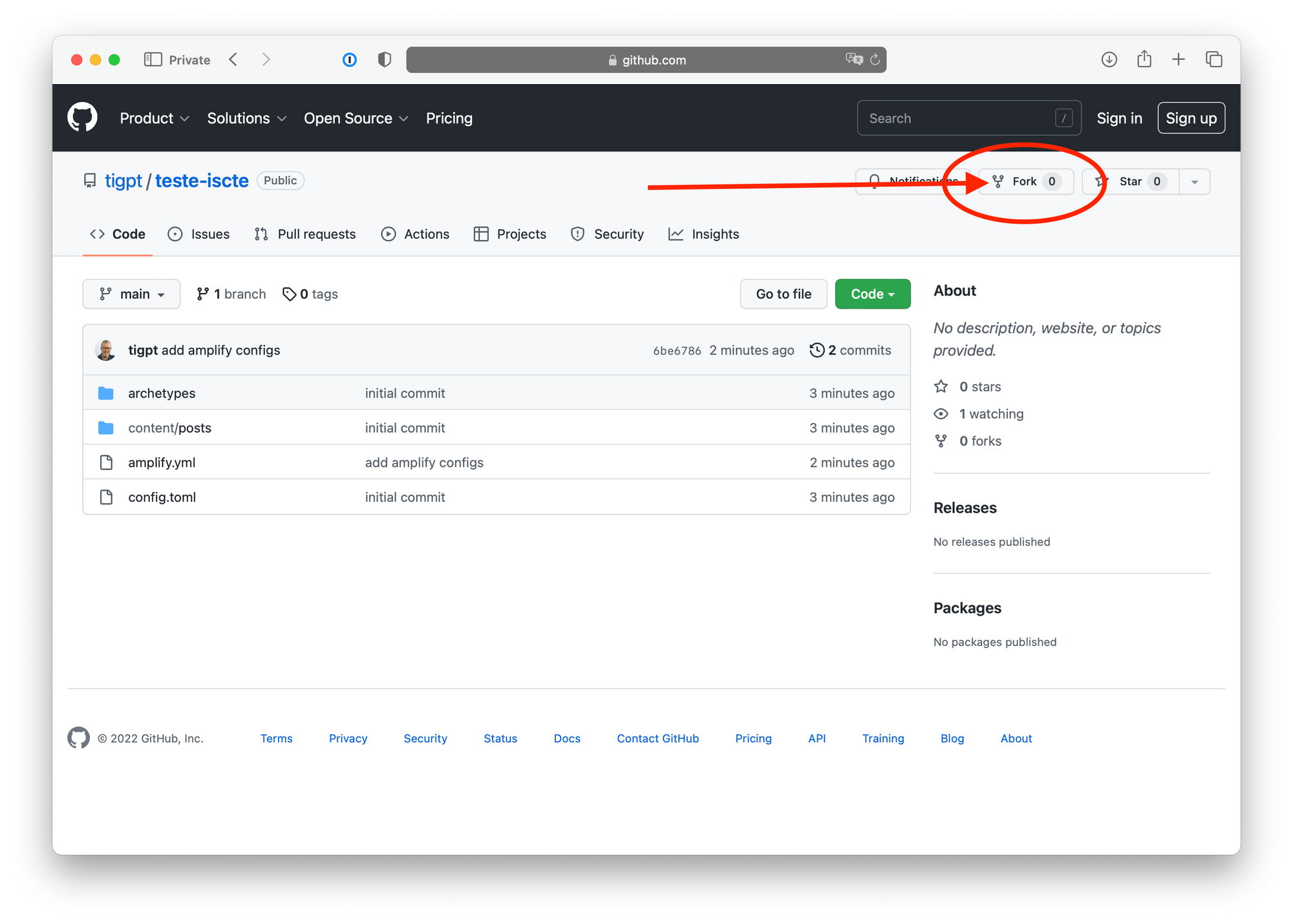Screen dimensions: 1293x924
Task: Click the Go to file button
Action: 784,294
